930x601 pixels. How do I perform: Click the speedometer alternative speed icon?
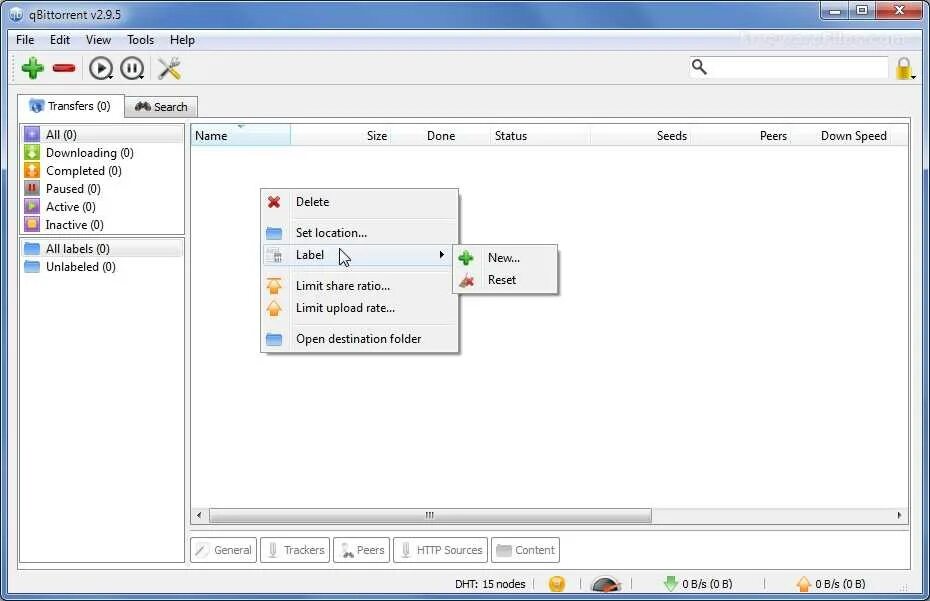[606, 584]
